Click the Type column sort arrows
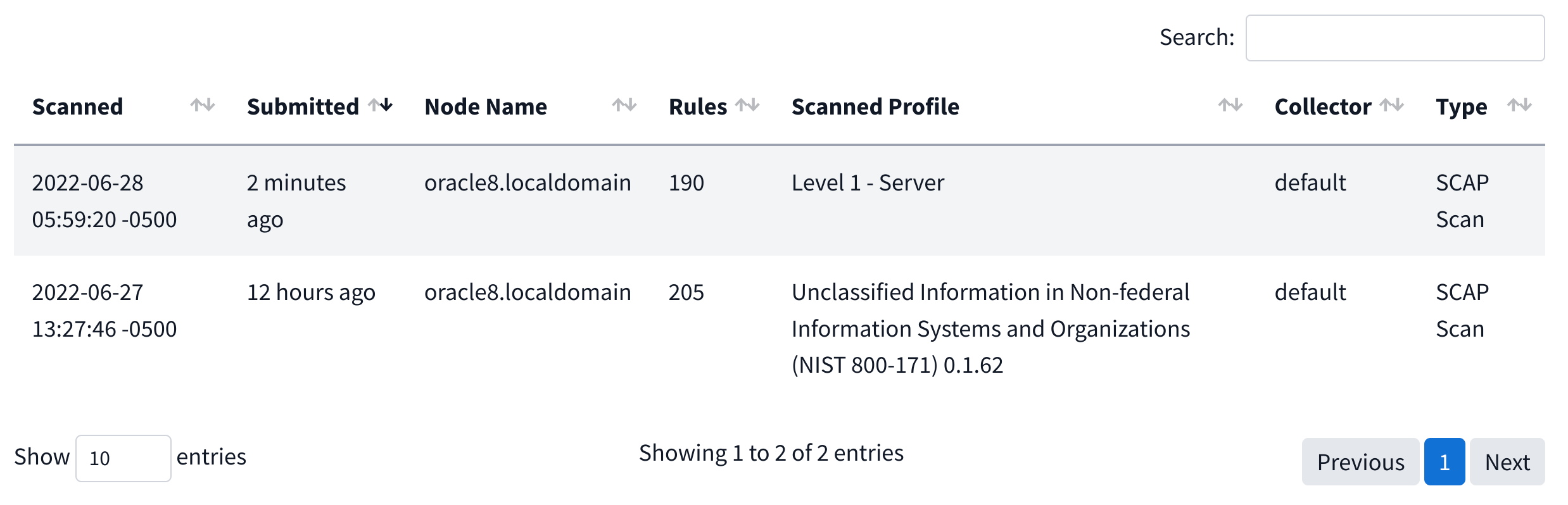This screenshot has width=1568, height=505. point(1519,106)
